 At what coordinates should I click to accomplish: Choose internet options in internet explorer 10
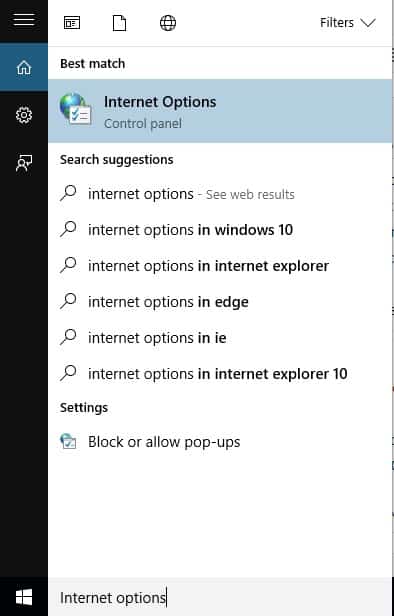click(220, 374)
